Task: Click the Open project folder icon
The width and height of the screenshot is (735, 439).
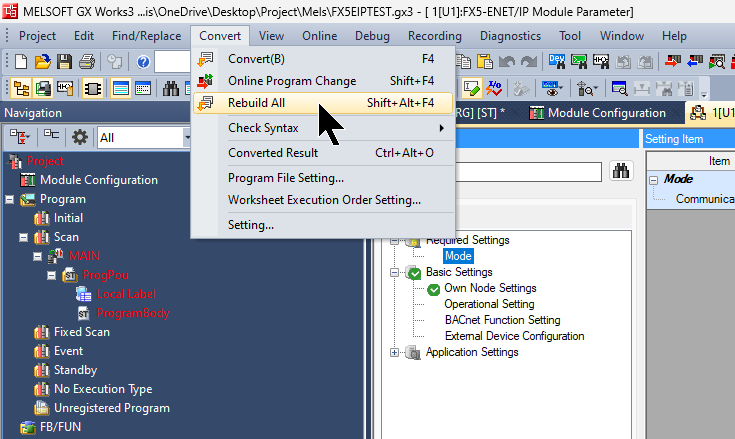Action: tap(42, 62)
